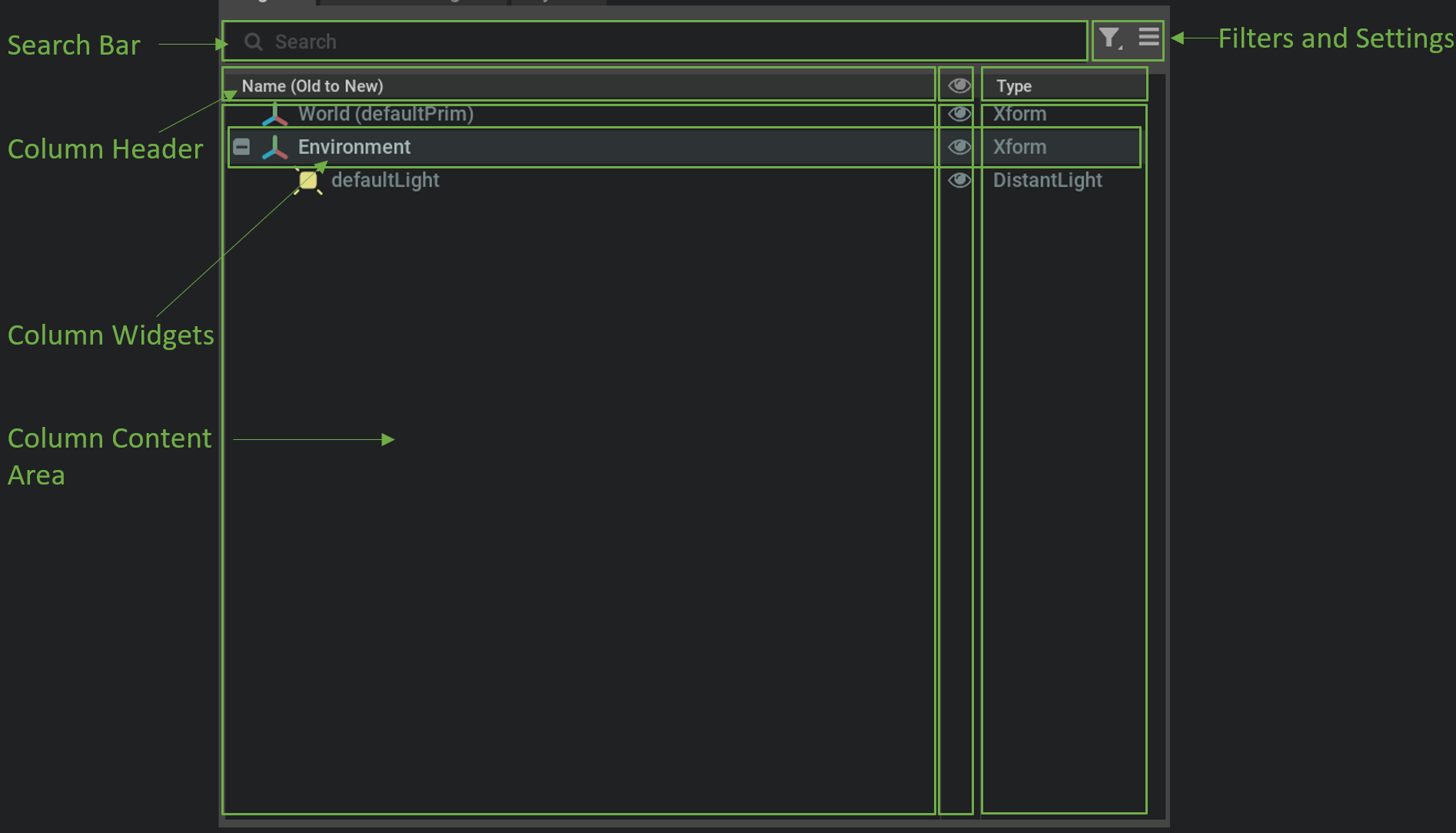Collapse the Environment tree node
1456x833 pixels.
[x=241, y=147]
